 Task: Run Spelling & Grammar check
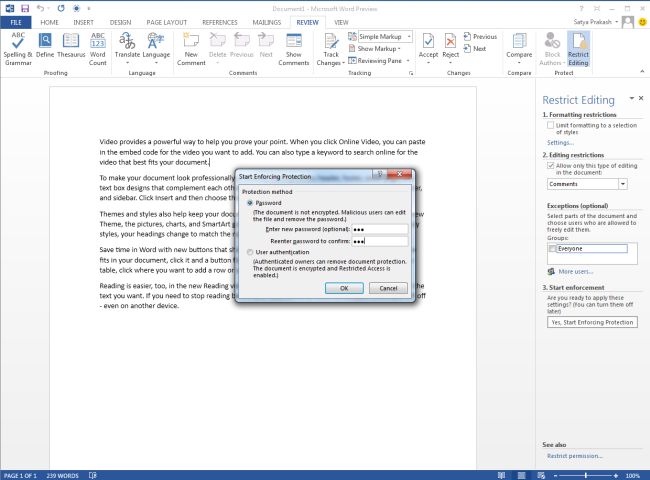point(18,49)
